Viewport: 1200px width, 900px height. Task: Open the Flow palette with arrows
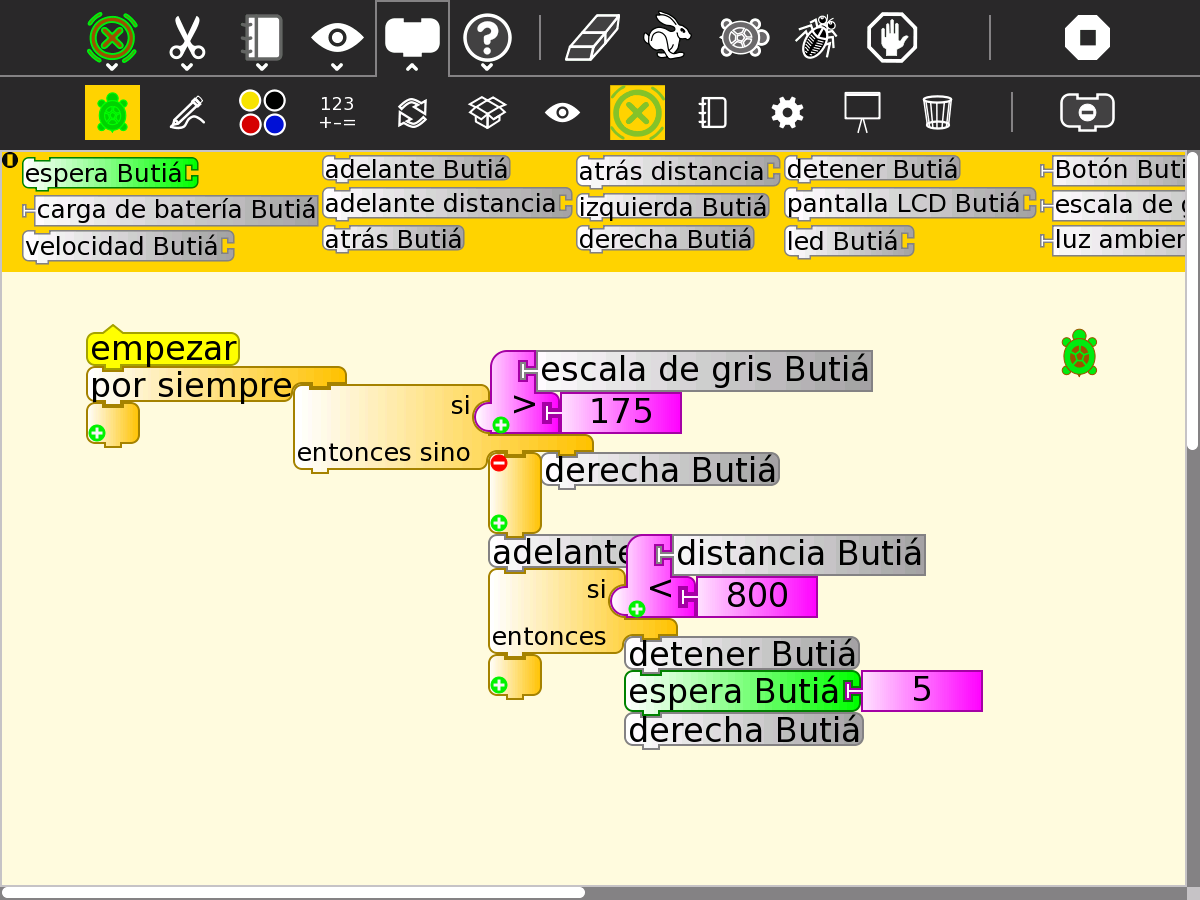tap(412, 112)
